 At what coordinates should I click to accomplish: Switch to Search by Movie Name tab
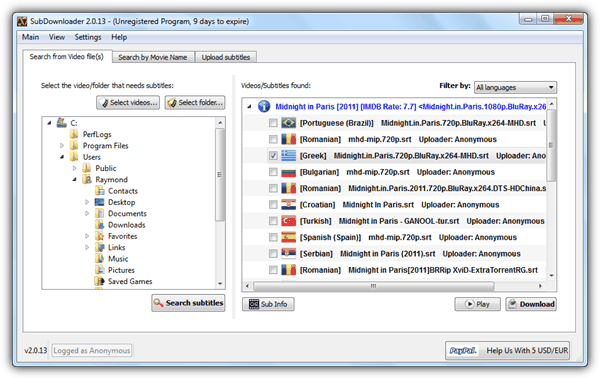coord(153,57)
